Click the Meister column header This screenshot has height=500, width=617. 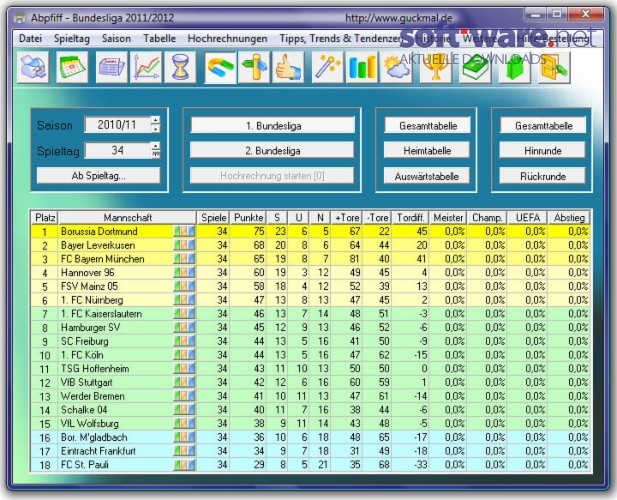click(448, 218)
